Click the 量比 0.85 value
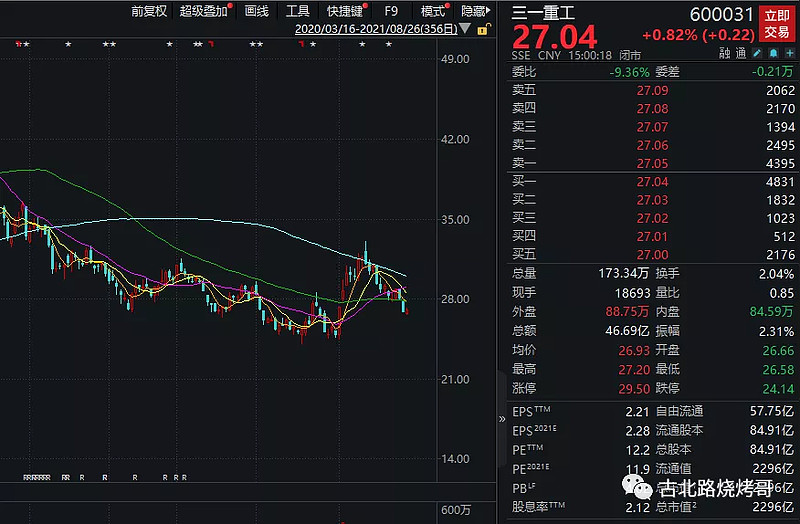 (x=782, y=293)
